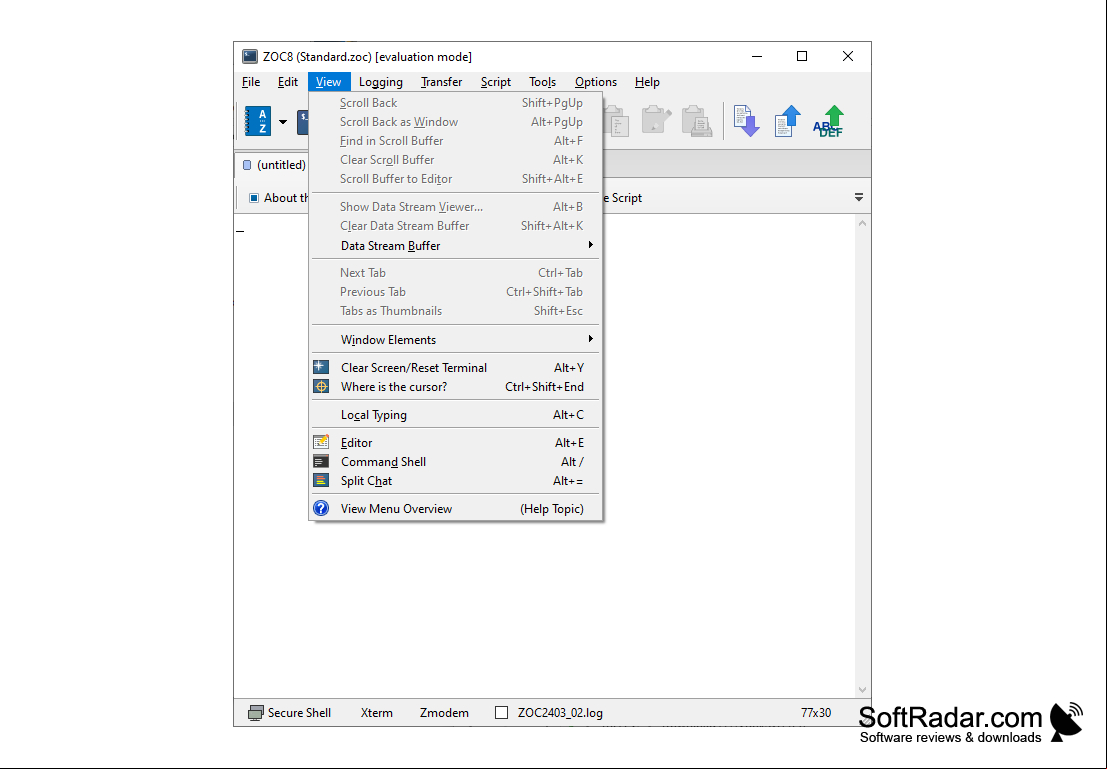Select Clear Data Stream Buffer entry

(x=456, y=225)
